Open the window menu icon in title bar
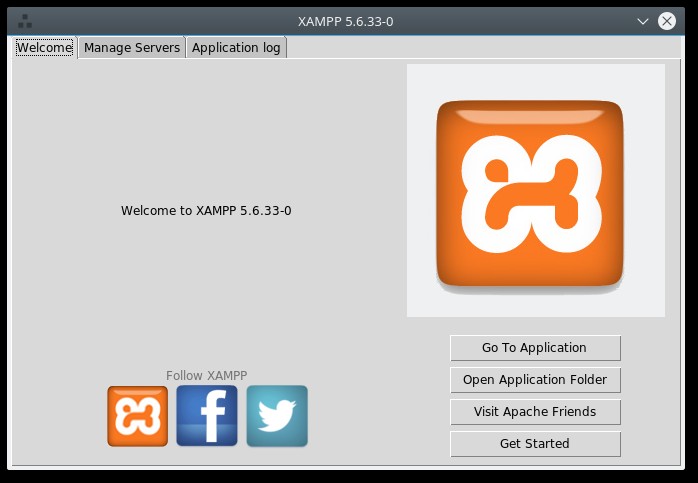 pyautogui.click(x=25, y=21)
